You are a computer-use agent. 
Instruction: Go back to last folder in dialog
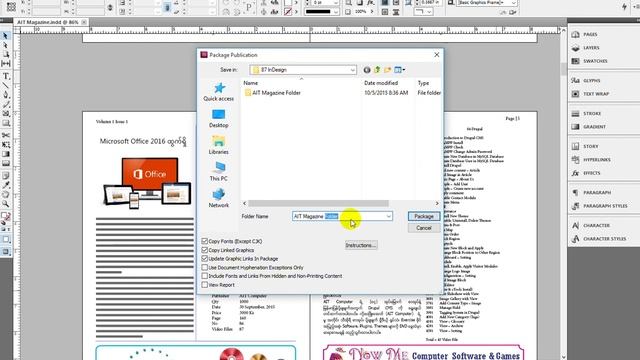point(367,70)
